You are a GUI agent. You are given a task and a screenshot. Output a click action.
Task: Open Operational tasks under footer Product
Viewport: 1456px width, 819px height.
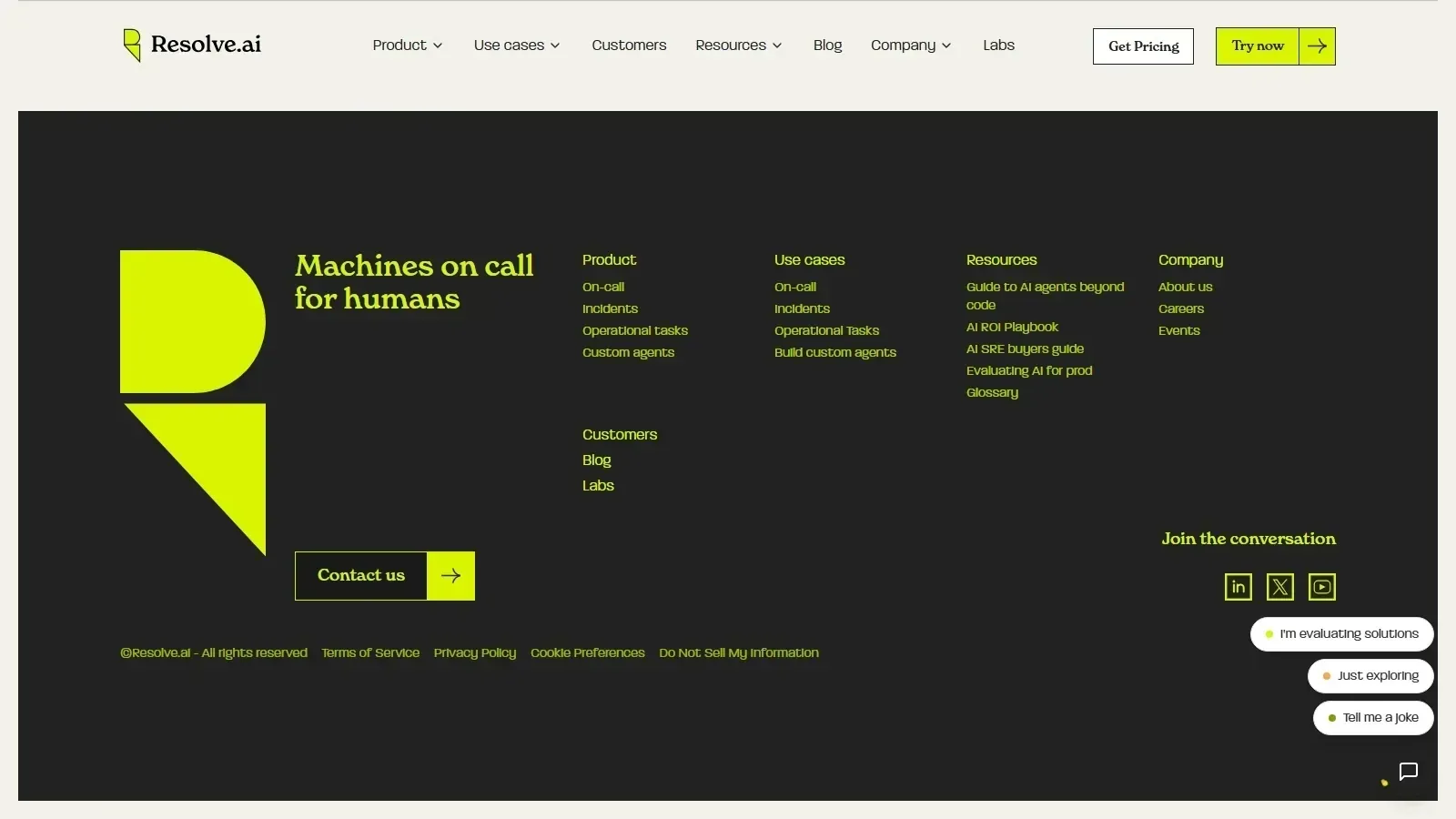pos(635,330)
